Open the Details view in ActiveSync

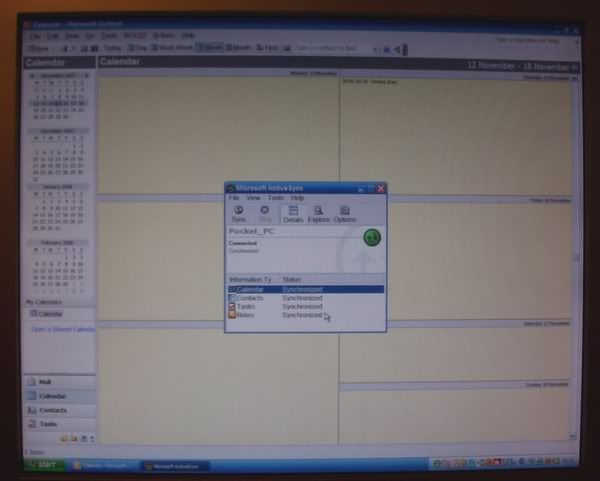point(293,213)
